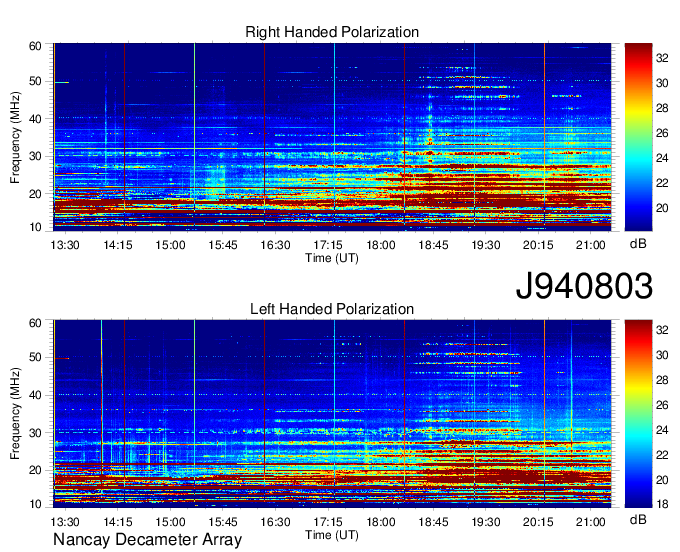Click the lower plot's dB color bar

point(638,414)
